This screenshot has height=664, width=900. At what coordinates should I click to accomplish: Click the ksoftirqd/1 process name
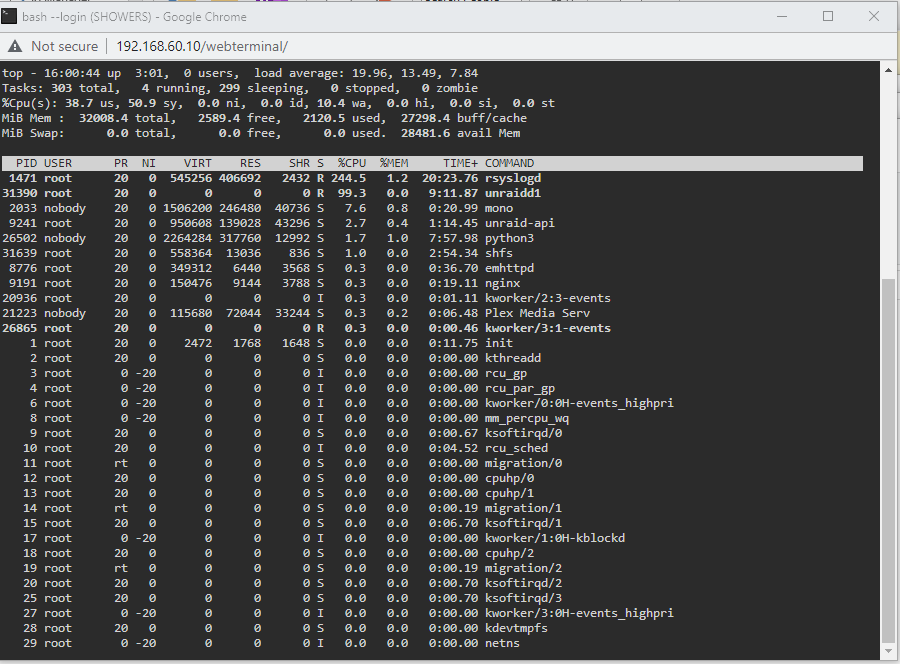pyautogui.click(x=523, y=523)
